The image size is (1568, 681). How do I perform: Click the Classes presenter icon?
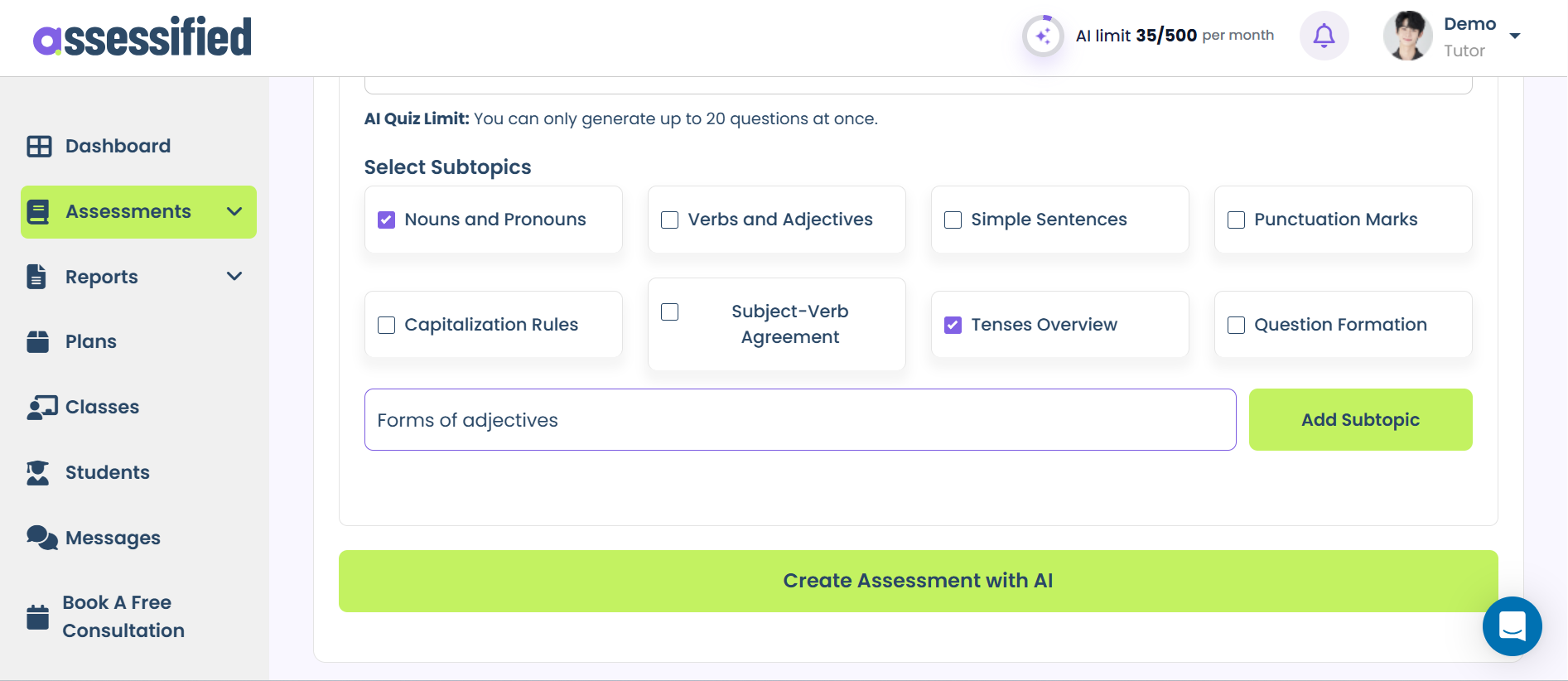coord(41,407)
